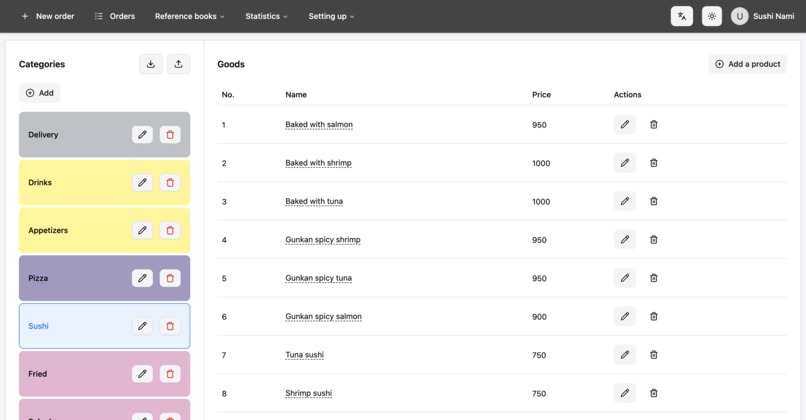
Task: Click the language translate icon button
Action: [682, 16]
